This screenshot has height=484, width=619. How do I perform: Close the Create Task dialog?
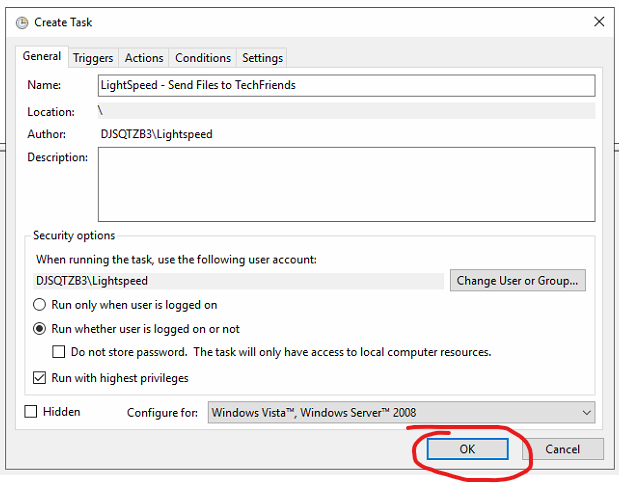point(599,22)
